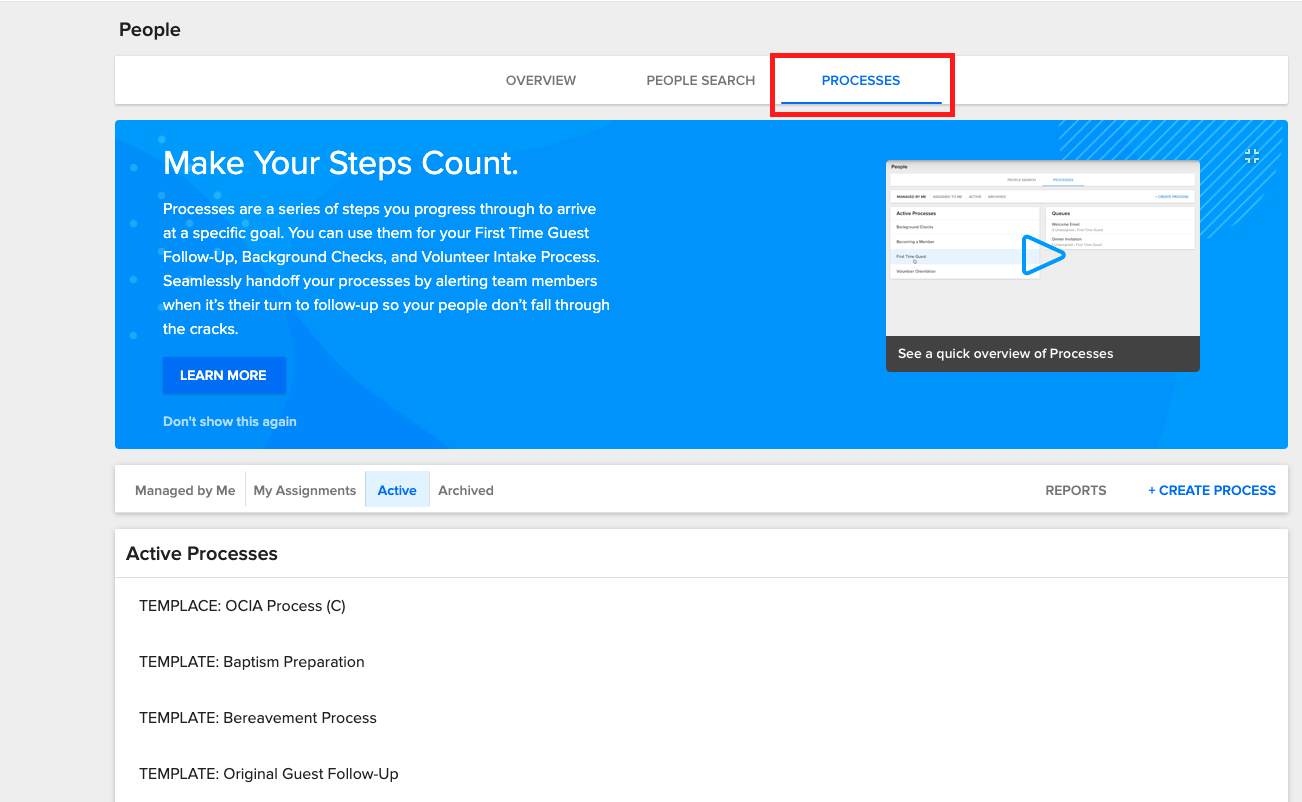Click + CREATE PROCESS

(x=1211, y=490)
